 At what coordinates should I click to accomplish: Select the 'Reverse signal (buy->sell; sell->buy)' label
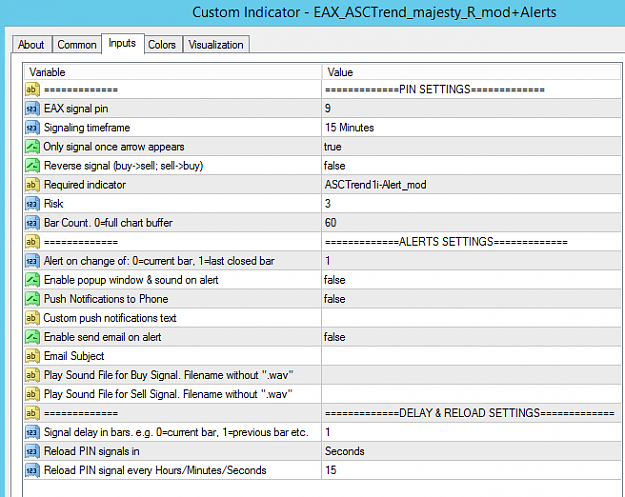click(124, 165)
